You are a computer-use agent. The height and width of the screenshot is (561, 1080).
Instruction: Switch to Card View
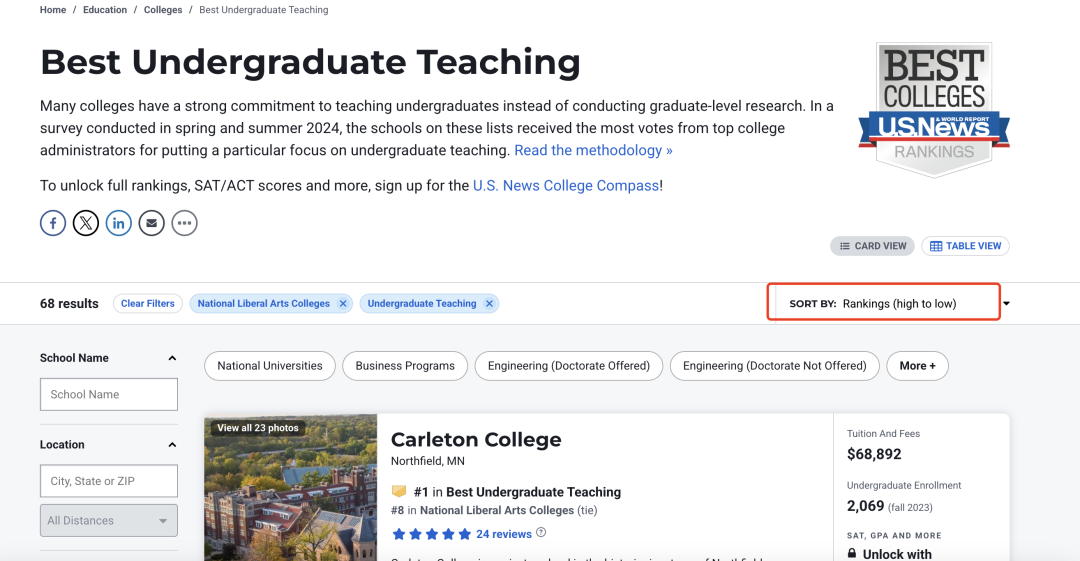tap(873, 246)
